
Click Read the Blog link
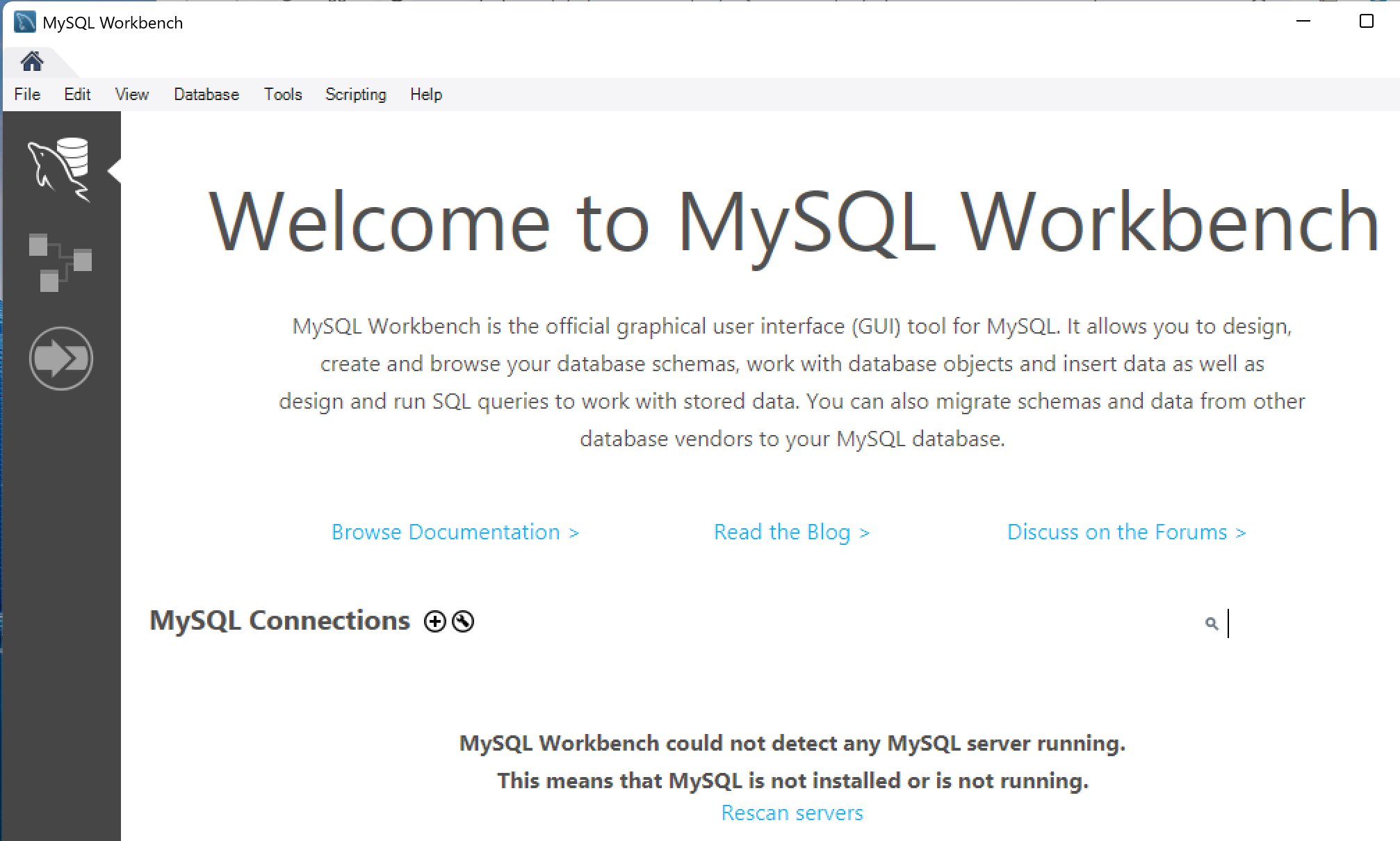click(792, 532)
